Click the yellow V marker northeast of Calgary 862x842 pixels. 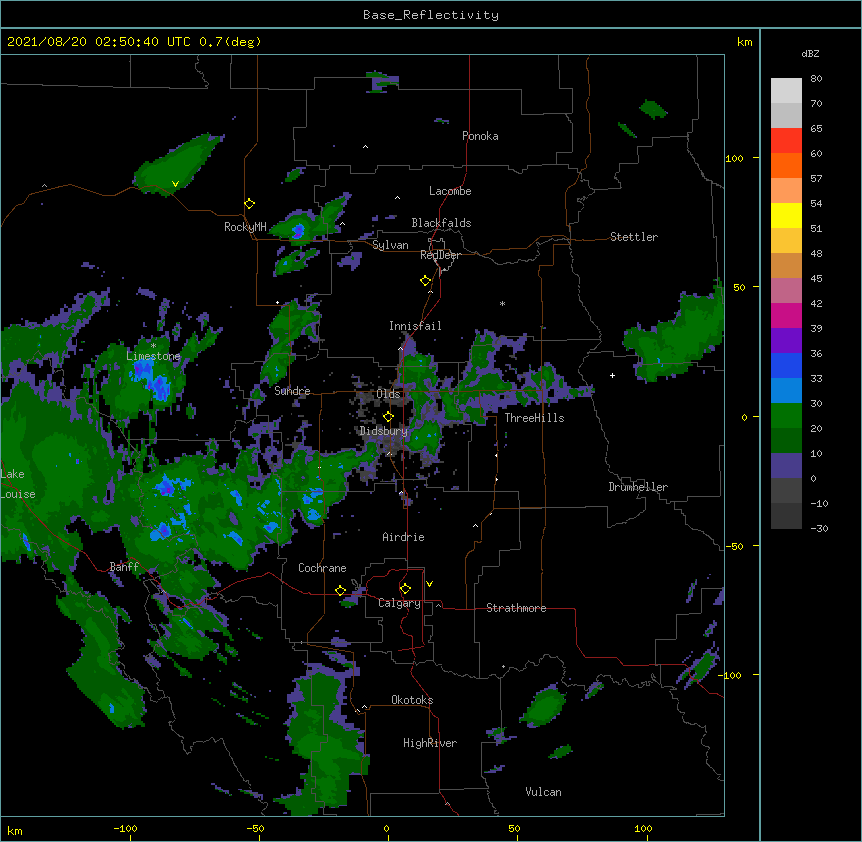[429, 584]
